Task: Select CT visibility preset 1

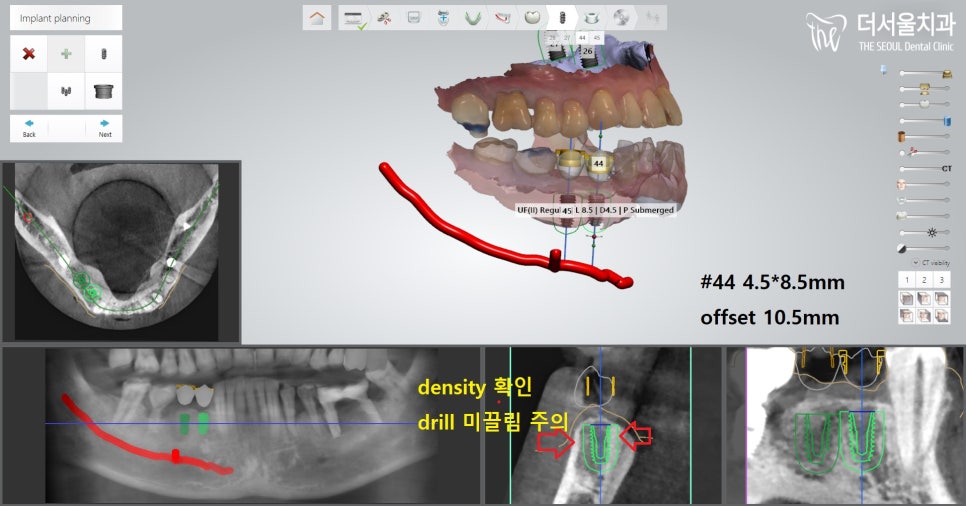Action: pyautogui.click(x=906, y=280)
